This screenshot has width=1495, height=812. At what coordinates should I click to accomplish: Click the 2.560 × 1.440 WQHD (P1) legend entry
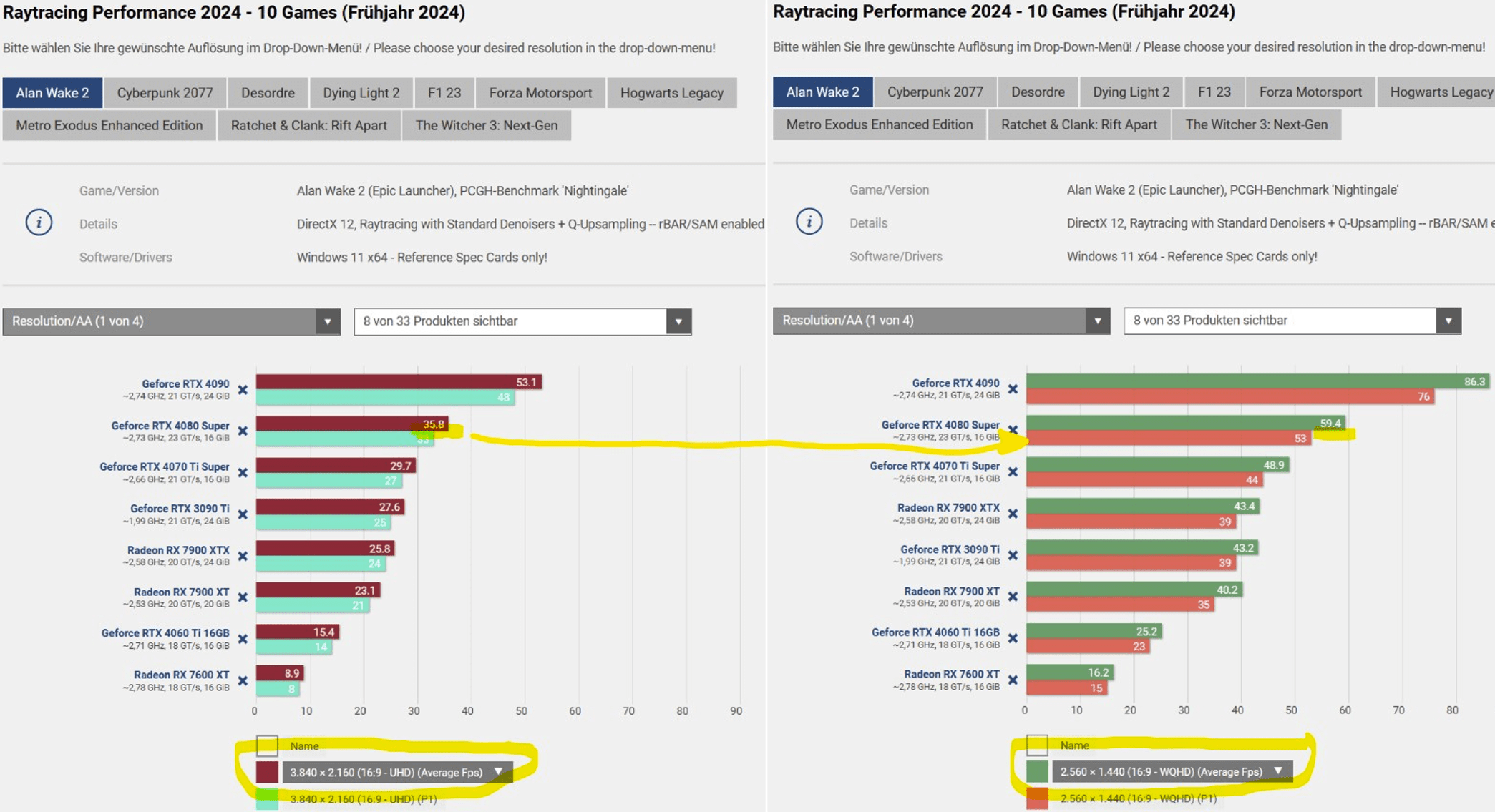[1138, 798]
